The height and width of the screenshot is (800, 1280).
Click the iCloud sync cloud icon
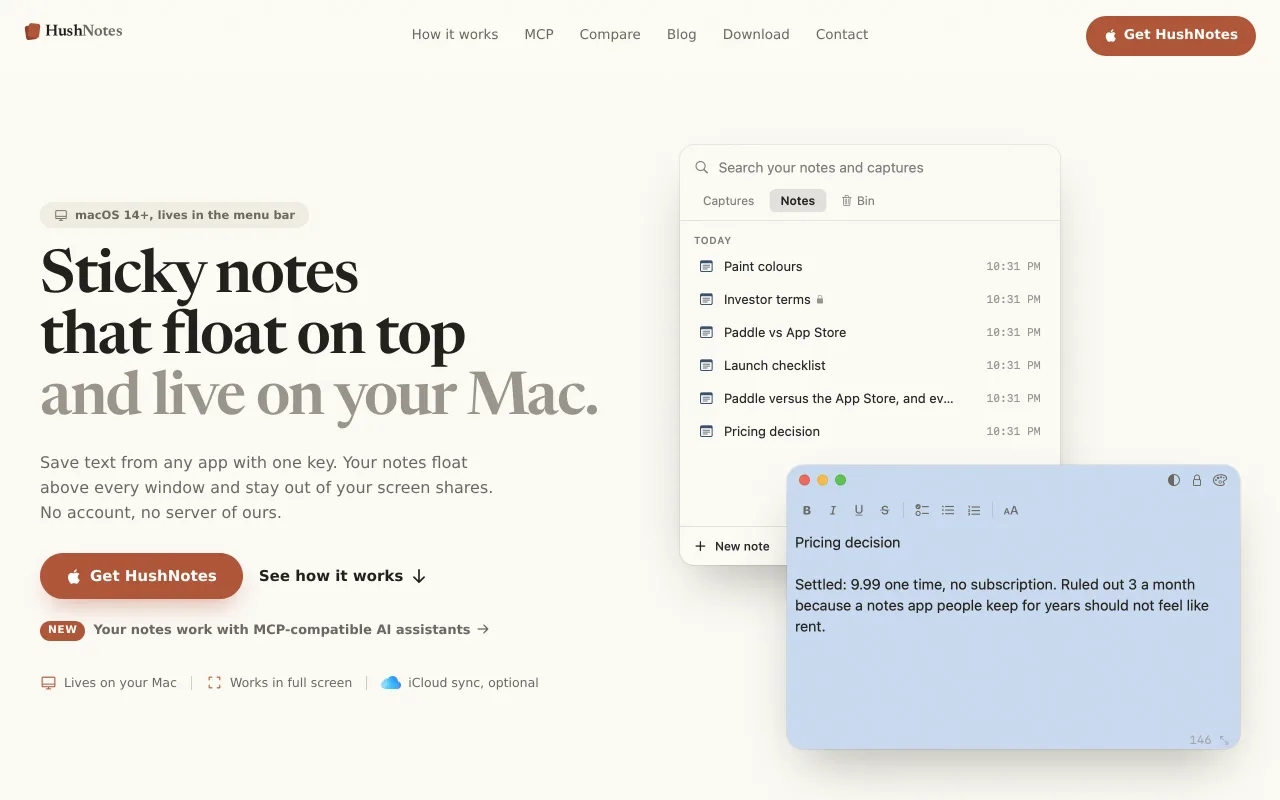point(391,683)
